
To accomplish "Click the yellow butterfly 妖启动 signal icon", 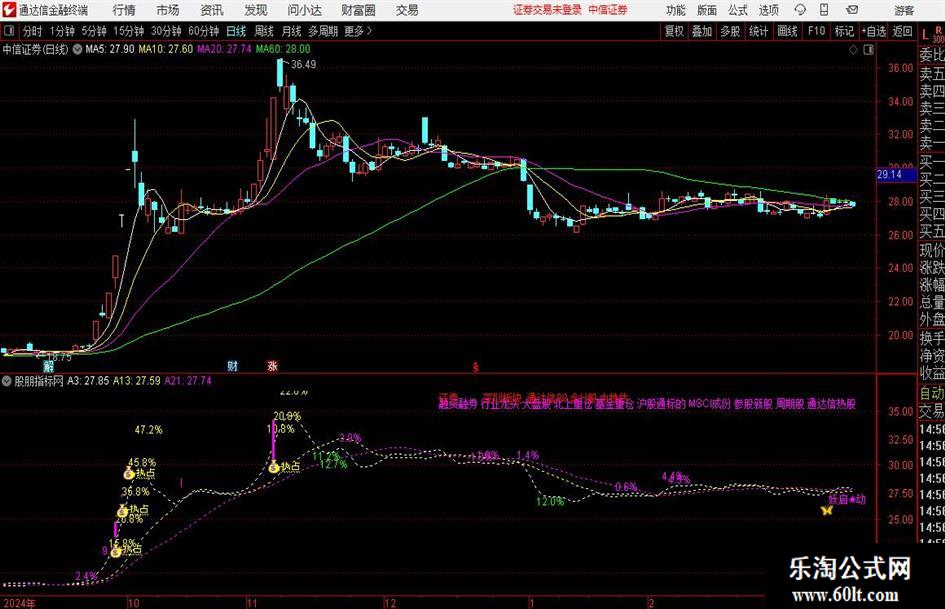I will click(827, 510).
